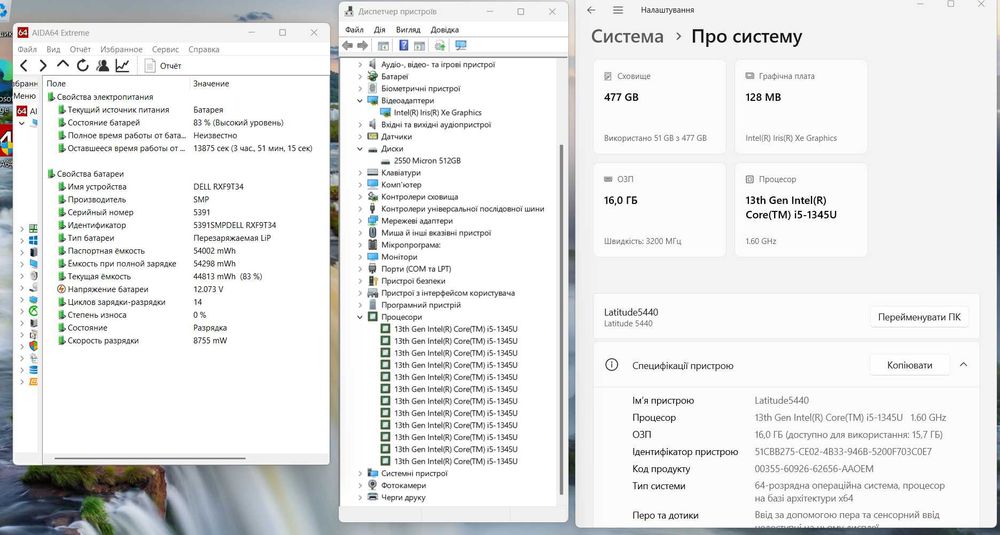Open the Процесор i5-1345U info card

(x=801, y=210)
